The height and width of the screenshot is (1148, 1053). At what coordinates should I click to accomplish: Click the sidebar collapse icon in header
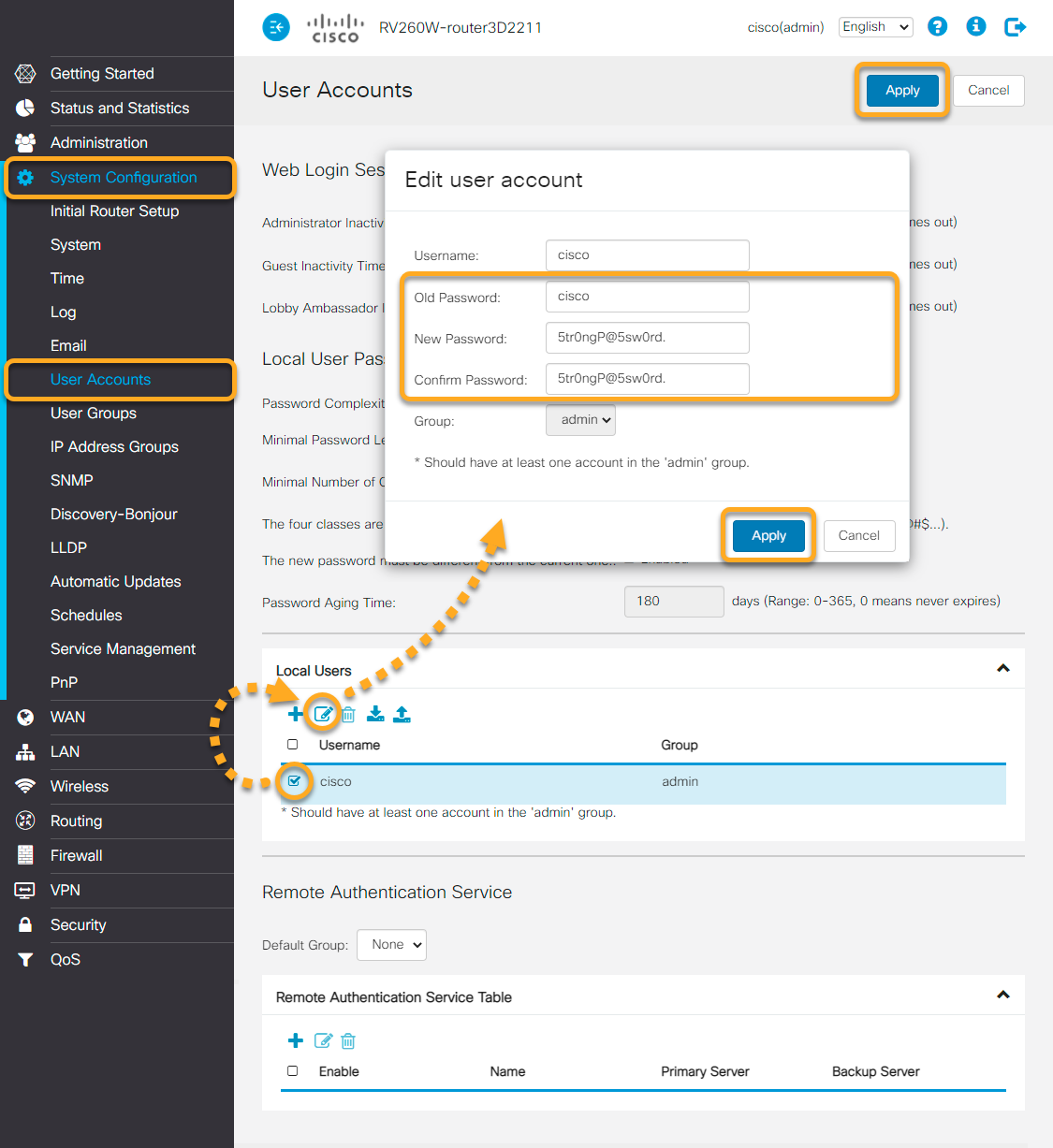click(276, 27)
